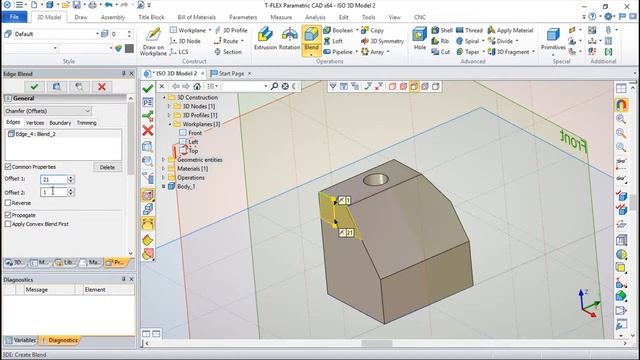Toggle the Propagate checkbox
The height and width of the screenshot is (360, 640).
[x=8, y=215]
